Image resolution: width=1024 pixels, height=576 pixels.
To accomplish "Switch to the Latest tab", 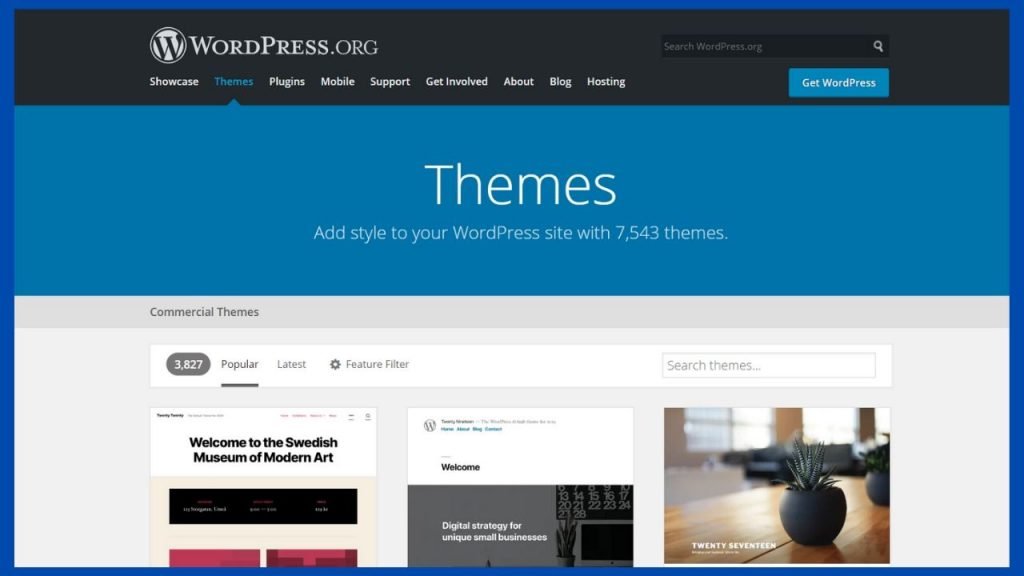I will click(291, 364).
